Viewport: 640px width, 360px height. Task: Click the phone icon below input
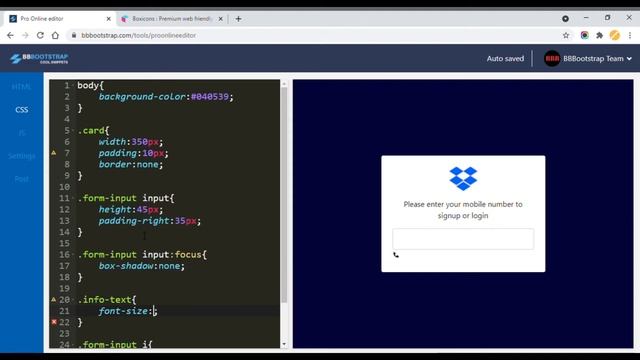click(396, 255)
